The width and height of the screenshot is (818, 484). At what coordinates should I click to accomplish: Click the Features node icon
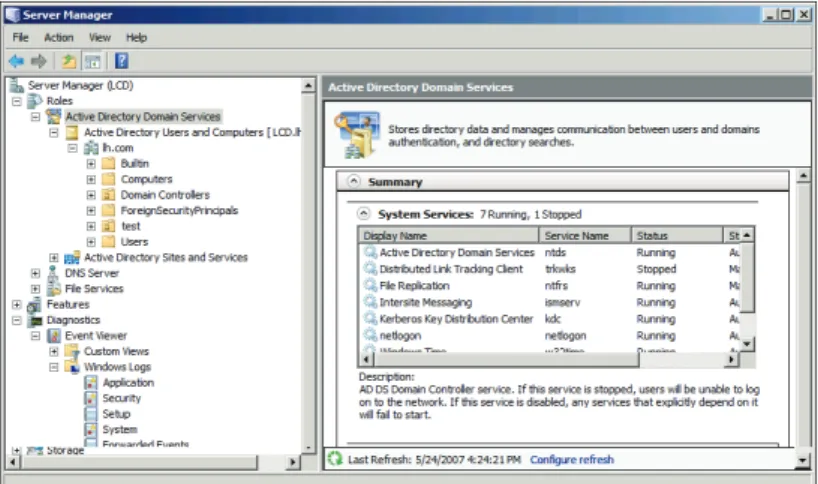coord(34,304)
